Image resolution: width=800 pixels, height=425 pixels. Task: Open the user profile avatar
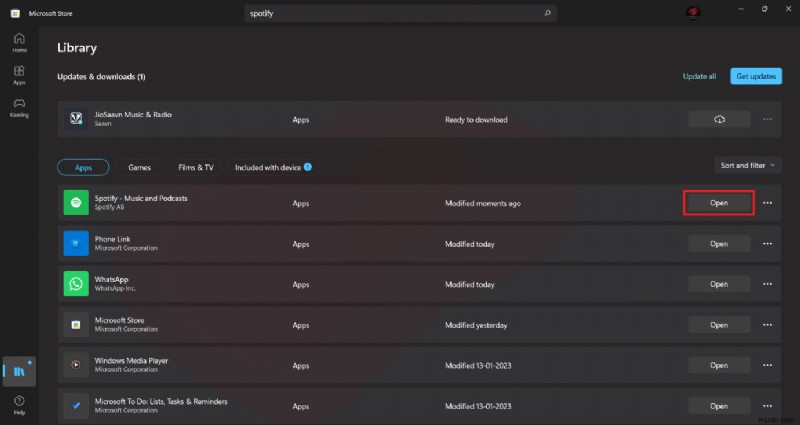coord(693,13)
